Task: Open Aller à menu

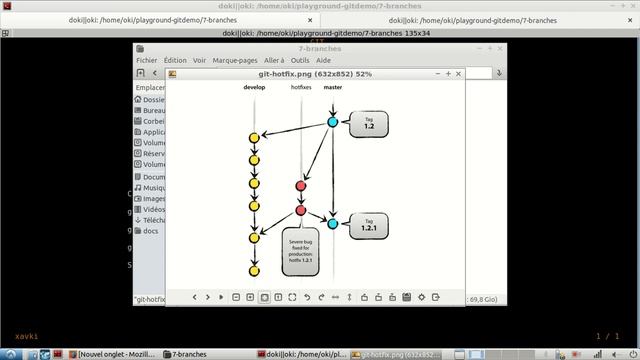Action: coord(274,60)
